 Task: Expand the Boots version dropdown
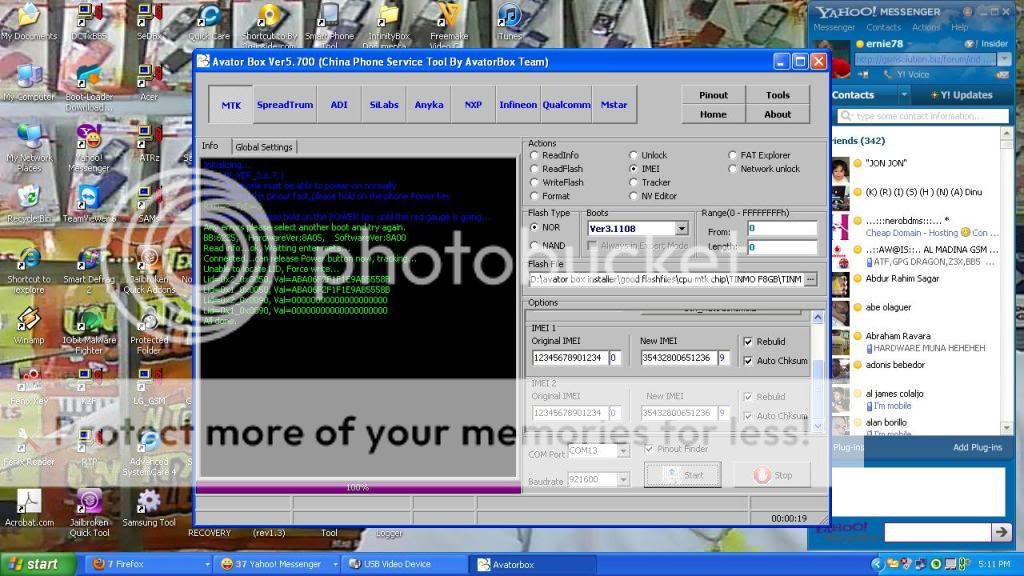[681, 229]
